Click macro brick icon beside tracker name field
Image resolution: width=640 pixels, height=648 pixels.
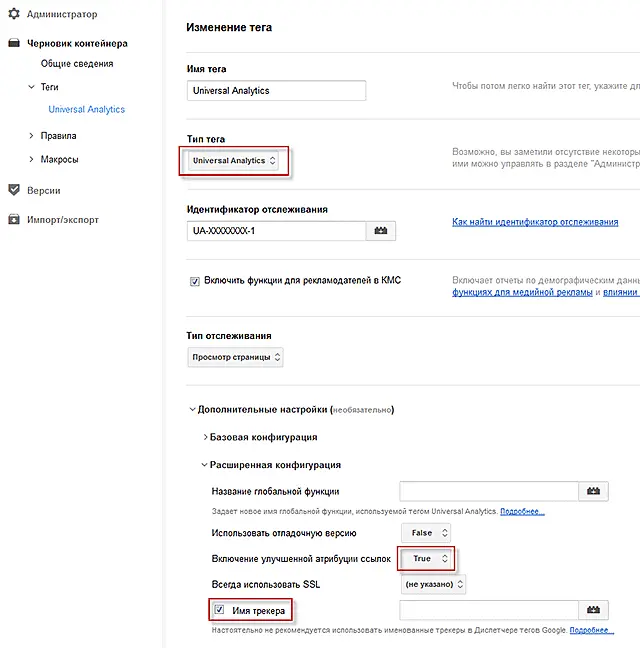pyautogui.click(x=593, y=610)
